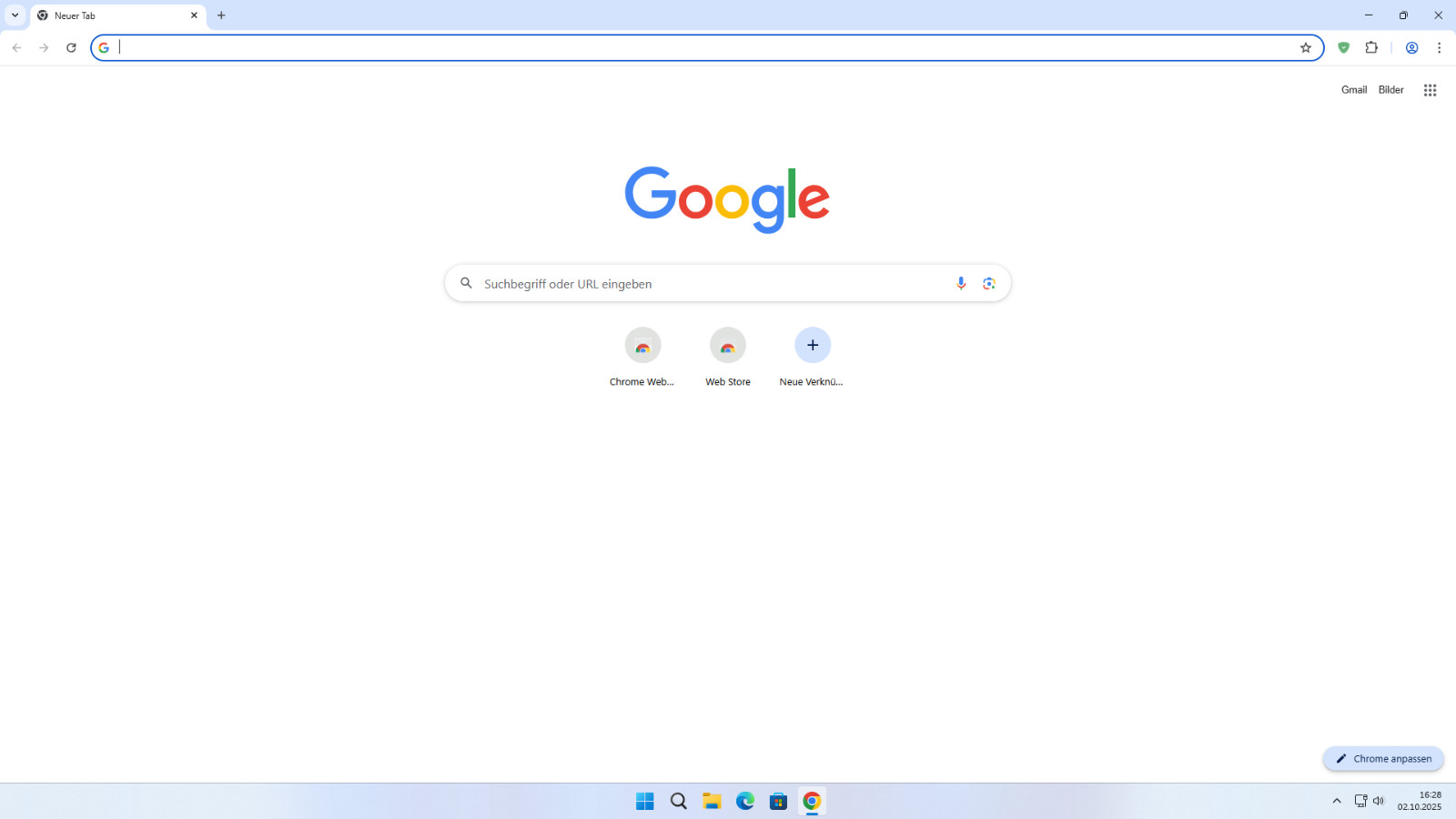Viewport: 1456px width, 819px height.
Task: Click the Google logo
Action: [x=727, y=199]
